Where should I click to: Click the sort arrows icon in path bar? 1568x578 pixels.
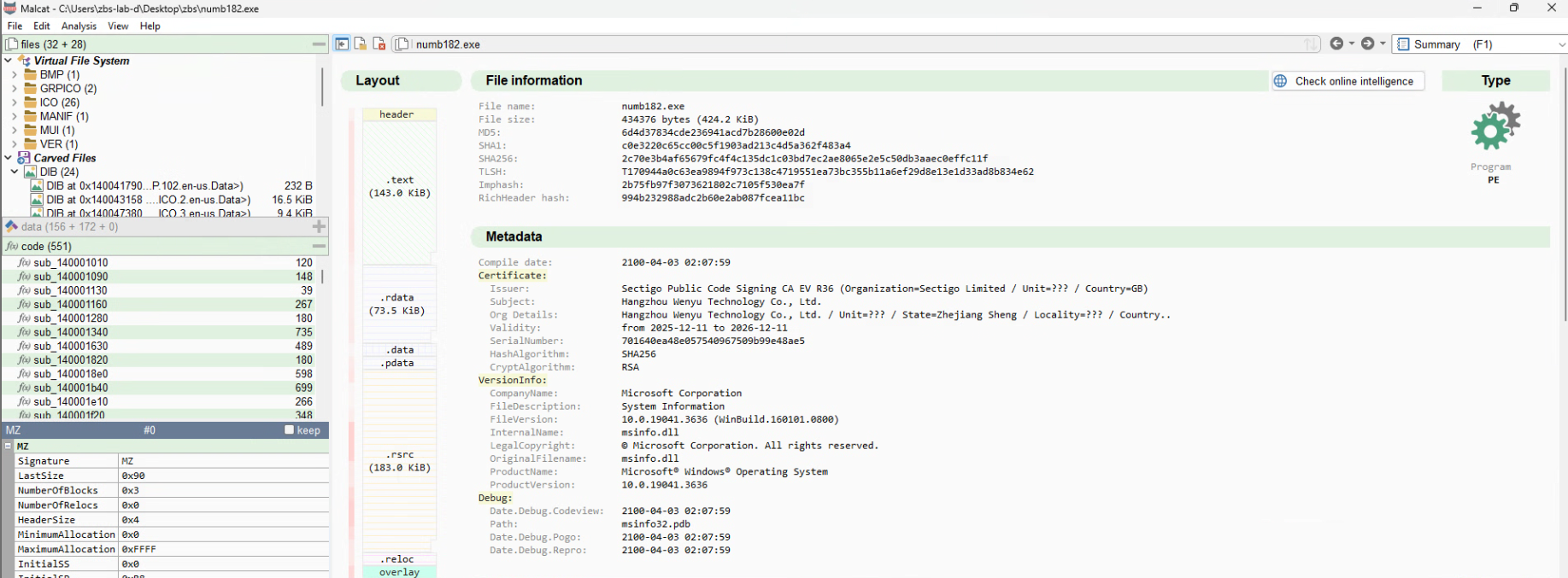coord(1311,44)
